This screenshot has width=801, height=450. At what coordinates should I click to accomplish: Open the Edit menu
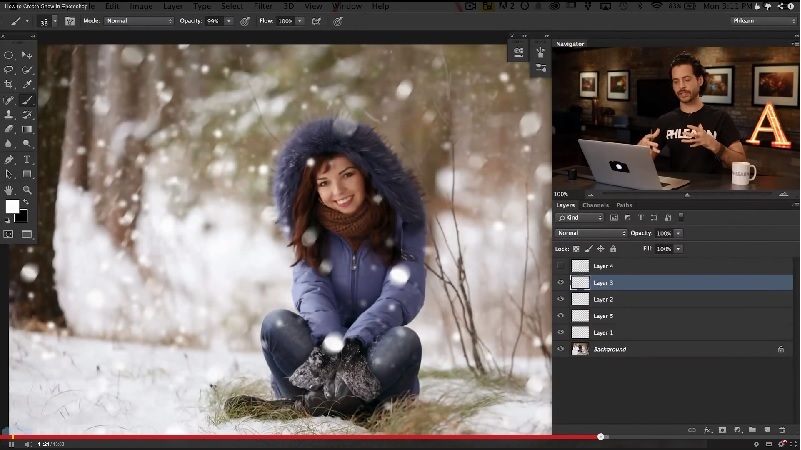[112, 6]
